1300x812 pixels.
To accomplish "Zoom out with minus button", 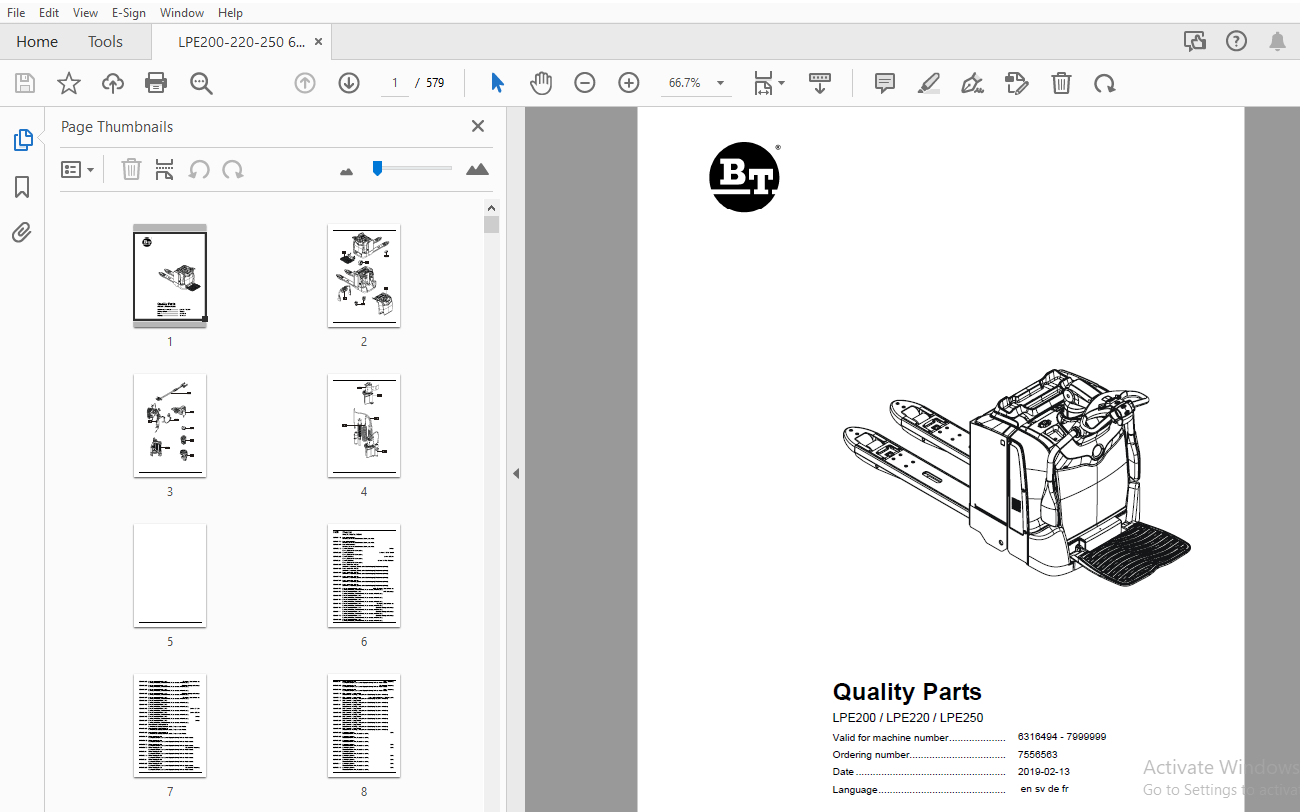I will [x=585, y=83].
